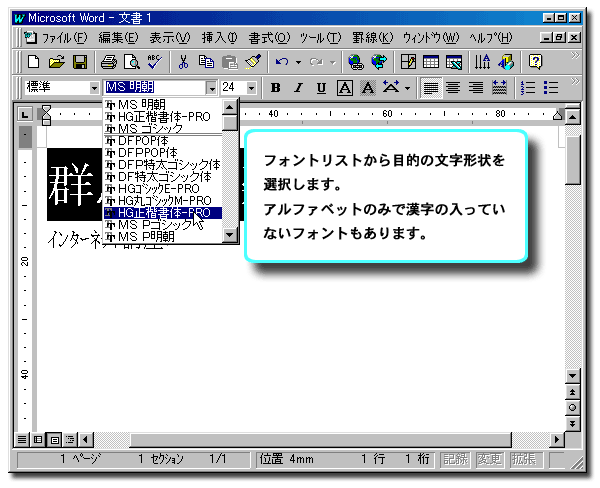The height and width of the screenshot is (488, 600).
Task: Switch to outline view button
Action: point(70,440)
